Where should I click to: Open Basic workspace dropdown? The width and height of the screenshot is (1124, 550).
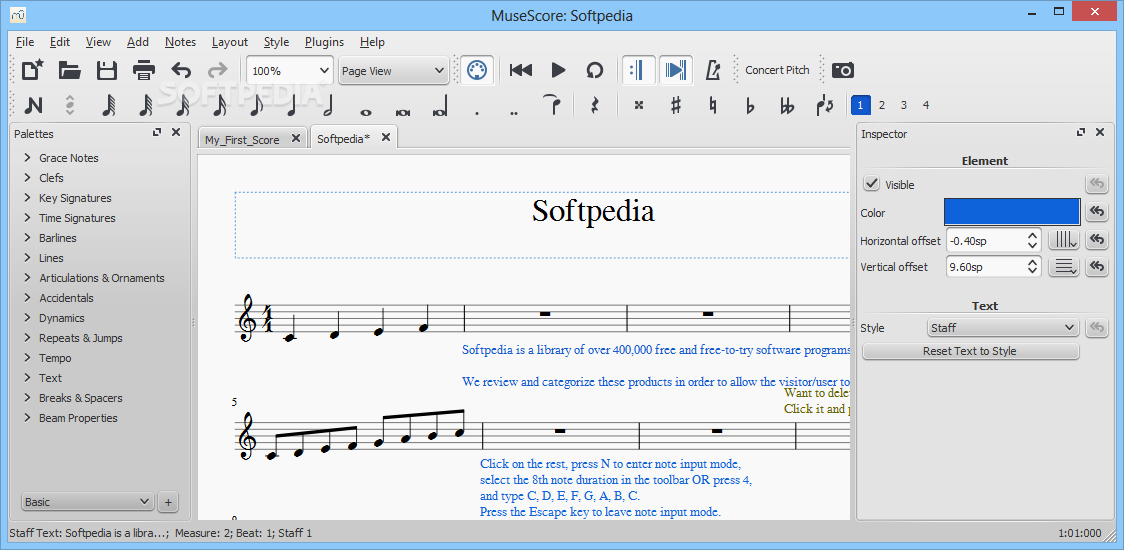(87, 502)
